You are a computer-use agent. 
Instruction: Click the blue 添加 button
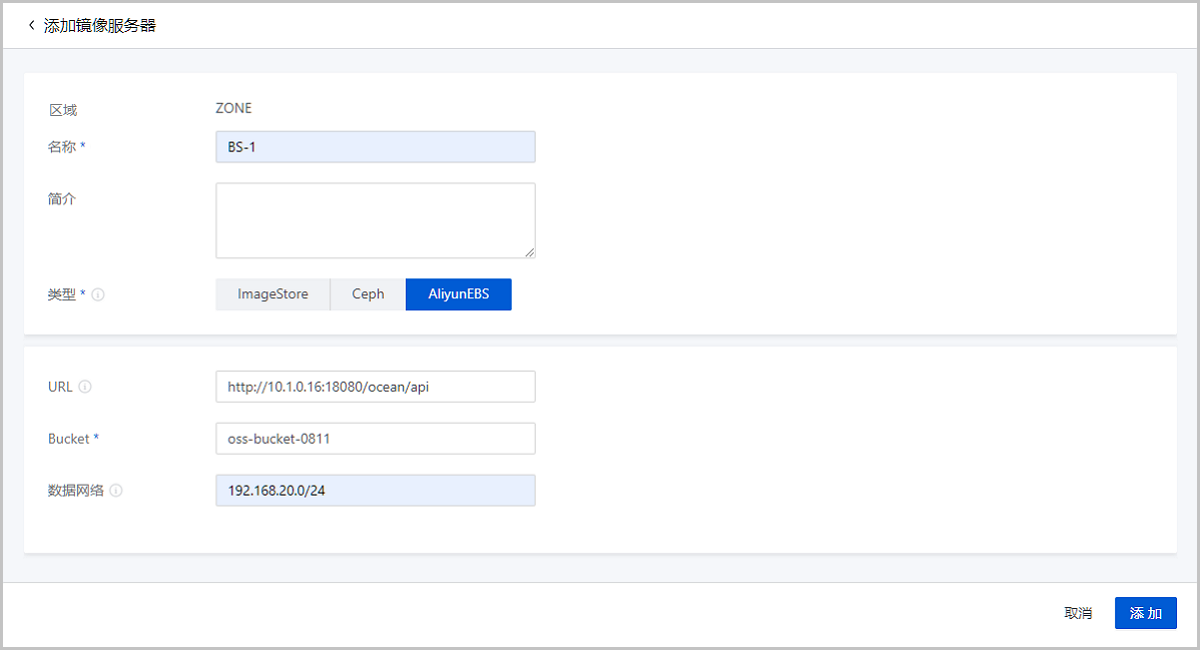click(x=1145, y=613)
